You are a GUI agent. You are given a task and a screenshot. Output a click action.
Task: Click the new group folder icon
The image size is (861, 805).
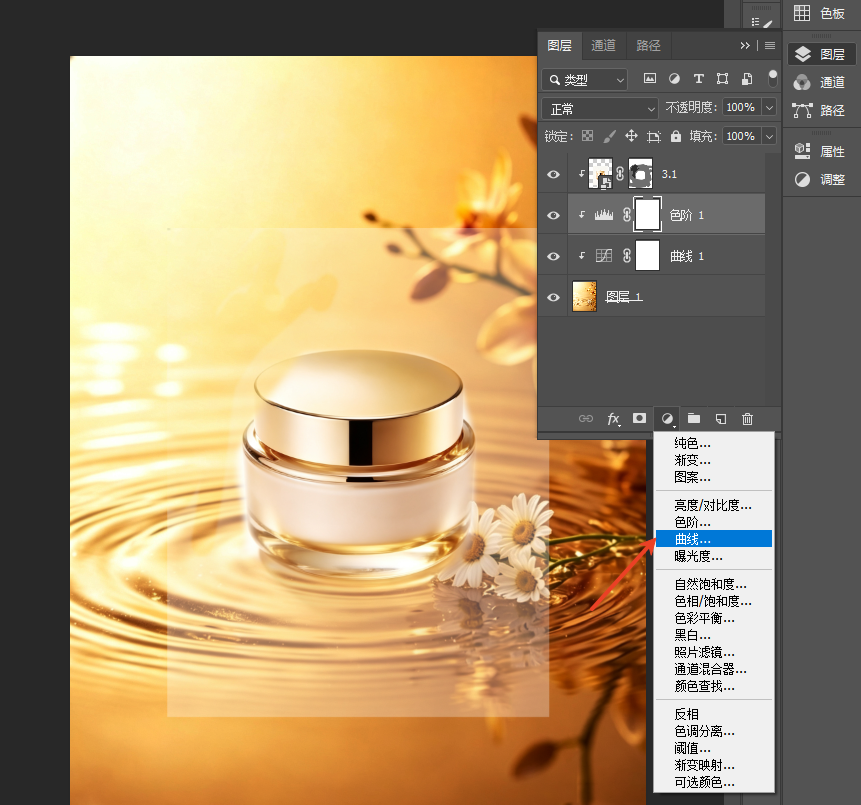click(x=694, y=418)
